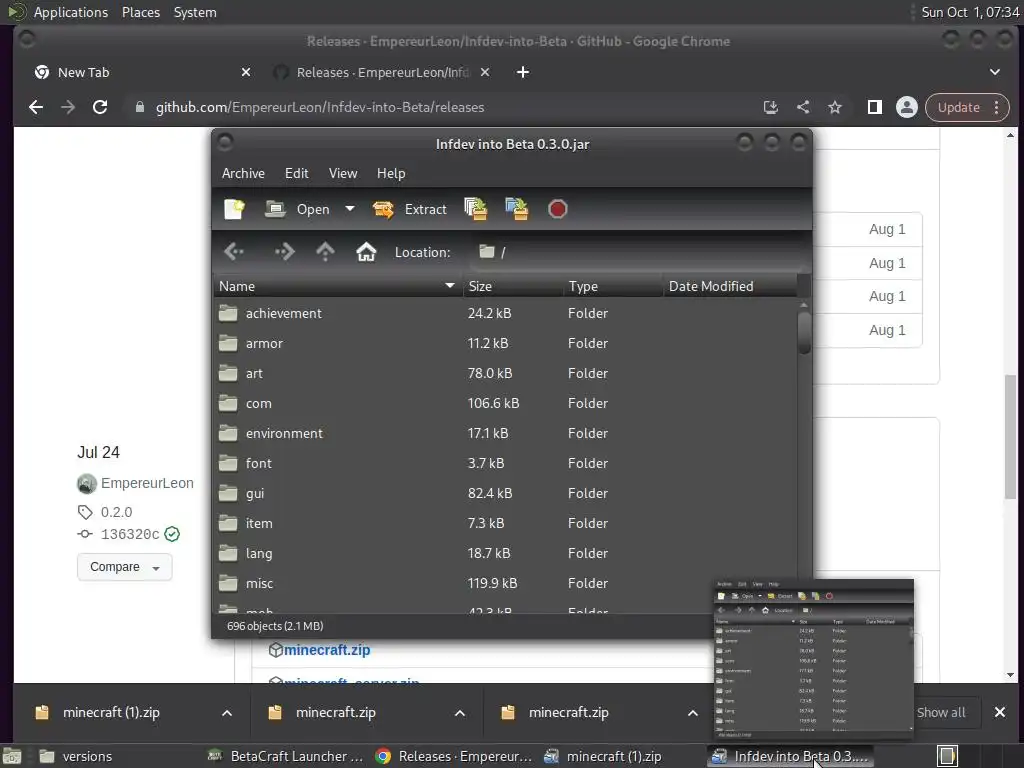Sort by Date Modified column header
This screenshot has width=1024, height=768.
click(x=730, y=286)
